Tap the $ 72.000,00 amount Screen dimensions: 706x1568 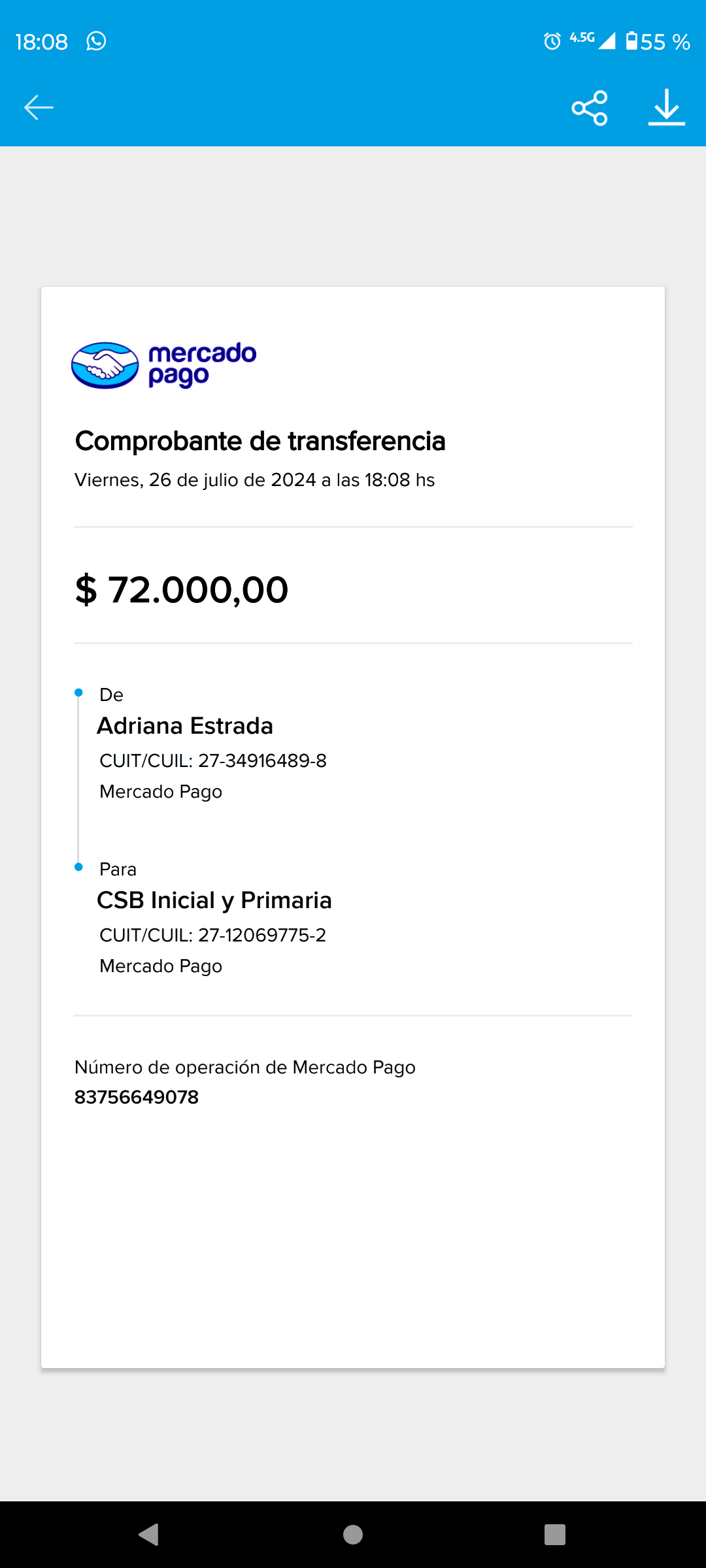coord(182,589)
